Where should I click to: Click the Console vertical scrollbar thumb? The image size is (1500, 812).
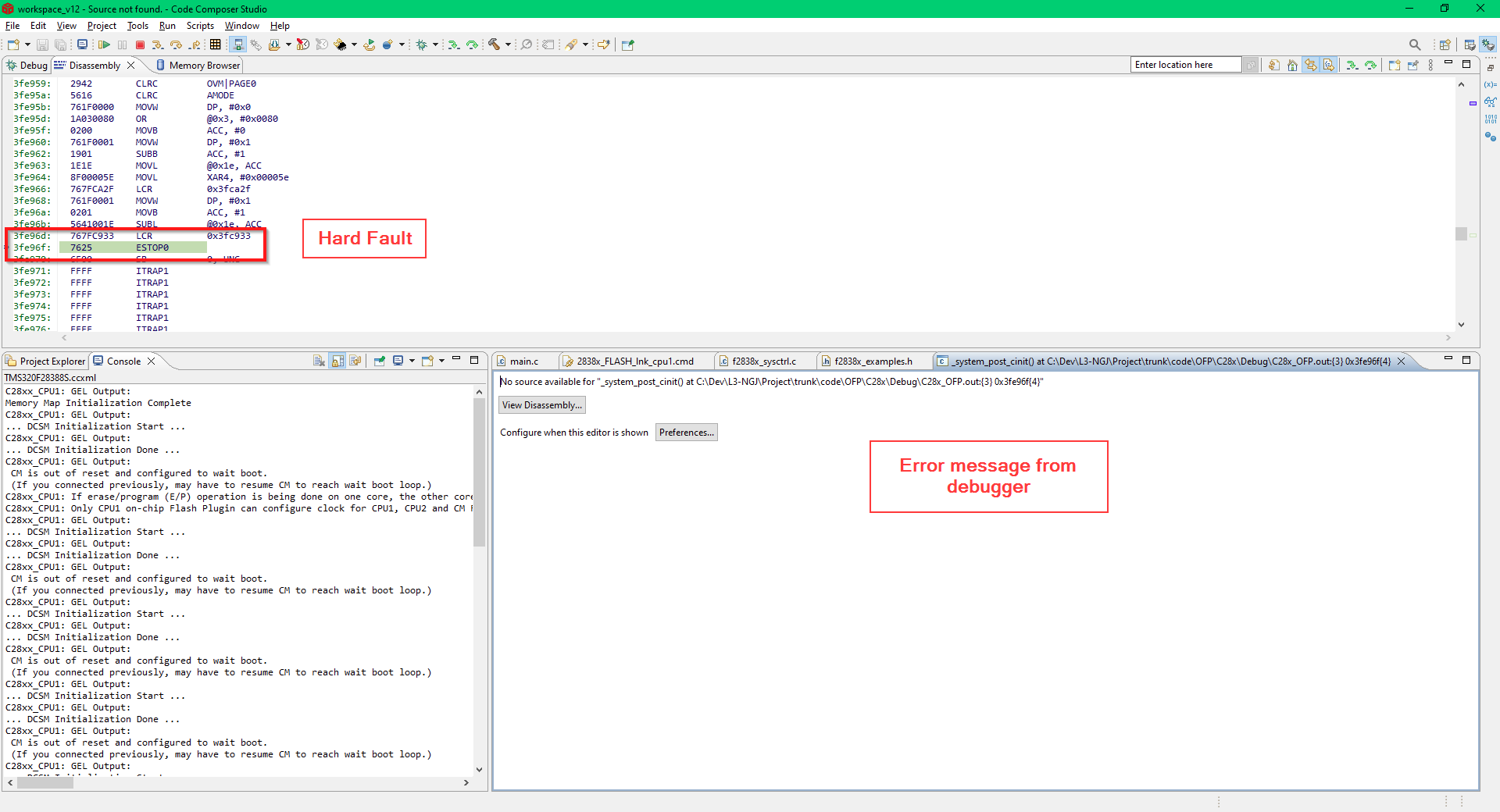point(479,472)
